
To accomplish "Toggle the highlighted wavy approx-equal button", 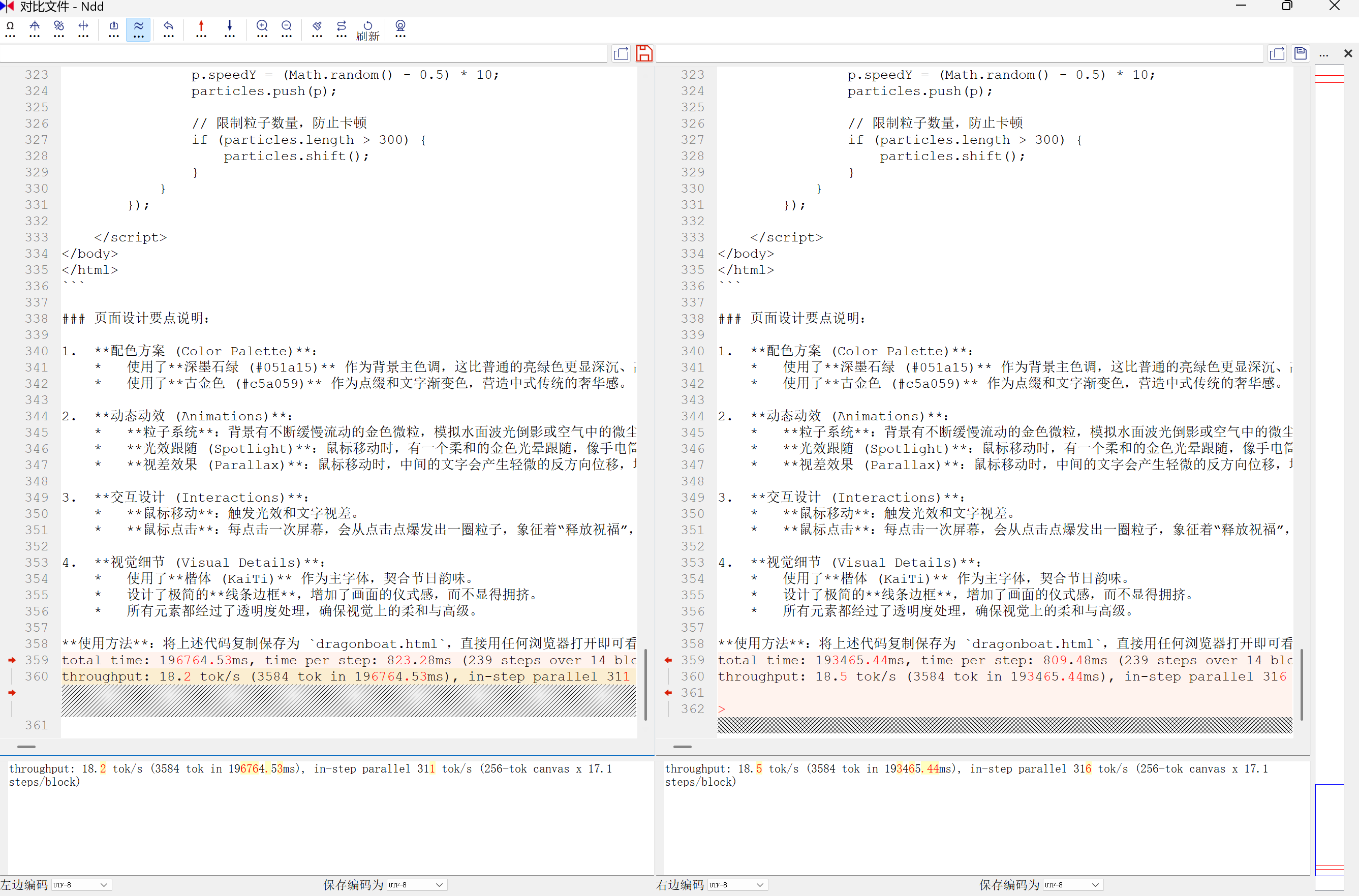I will pyautogui.click(x=138, y=29).
